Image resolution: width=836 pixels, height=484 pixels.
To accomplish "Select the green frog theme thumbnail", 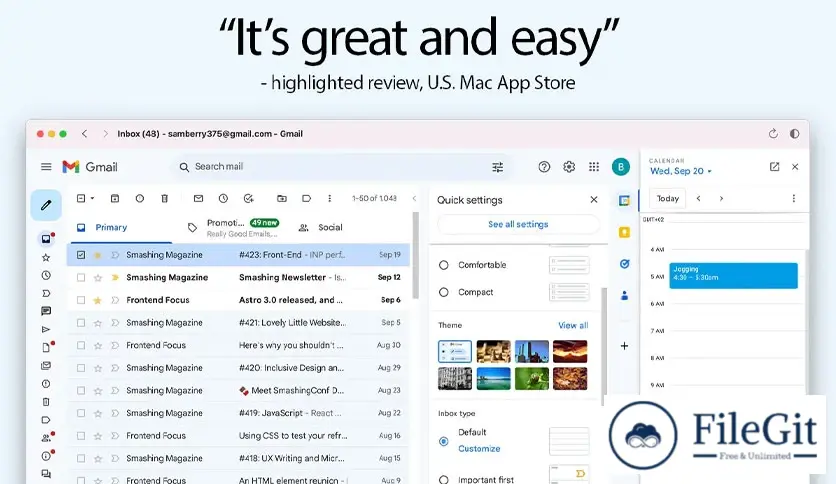I will 532,378.
